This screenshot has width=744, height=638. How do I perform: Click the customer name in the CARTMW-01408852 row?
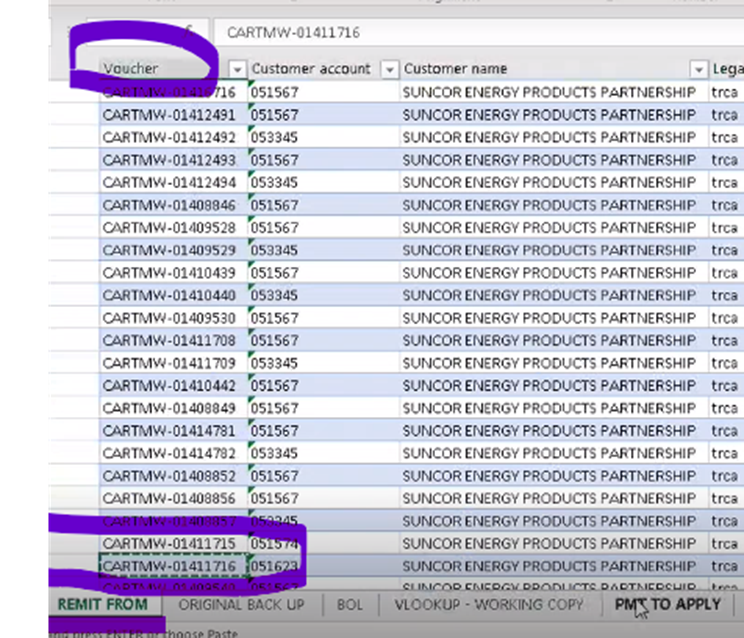pyautogui.click(x=554, y=476)
